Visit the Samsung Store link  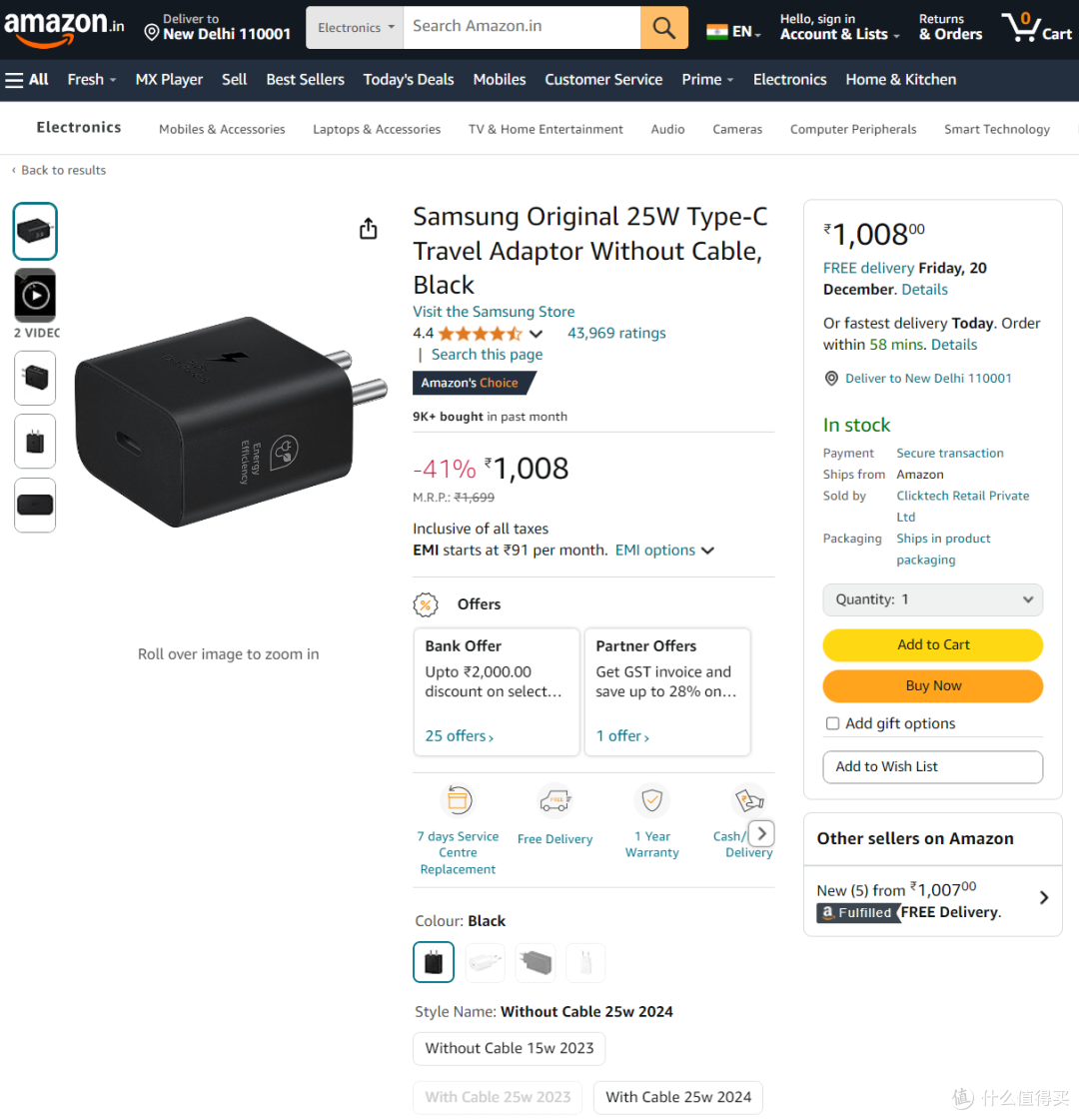[x=494, y=312]
